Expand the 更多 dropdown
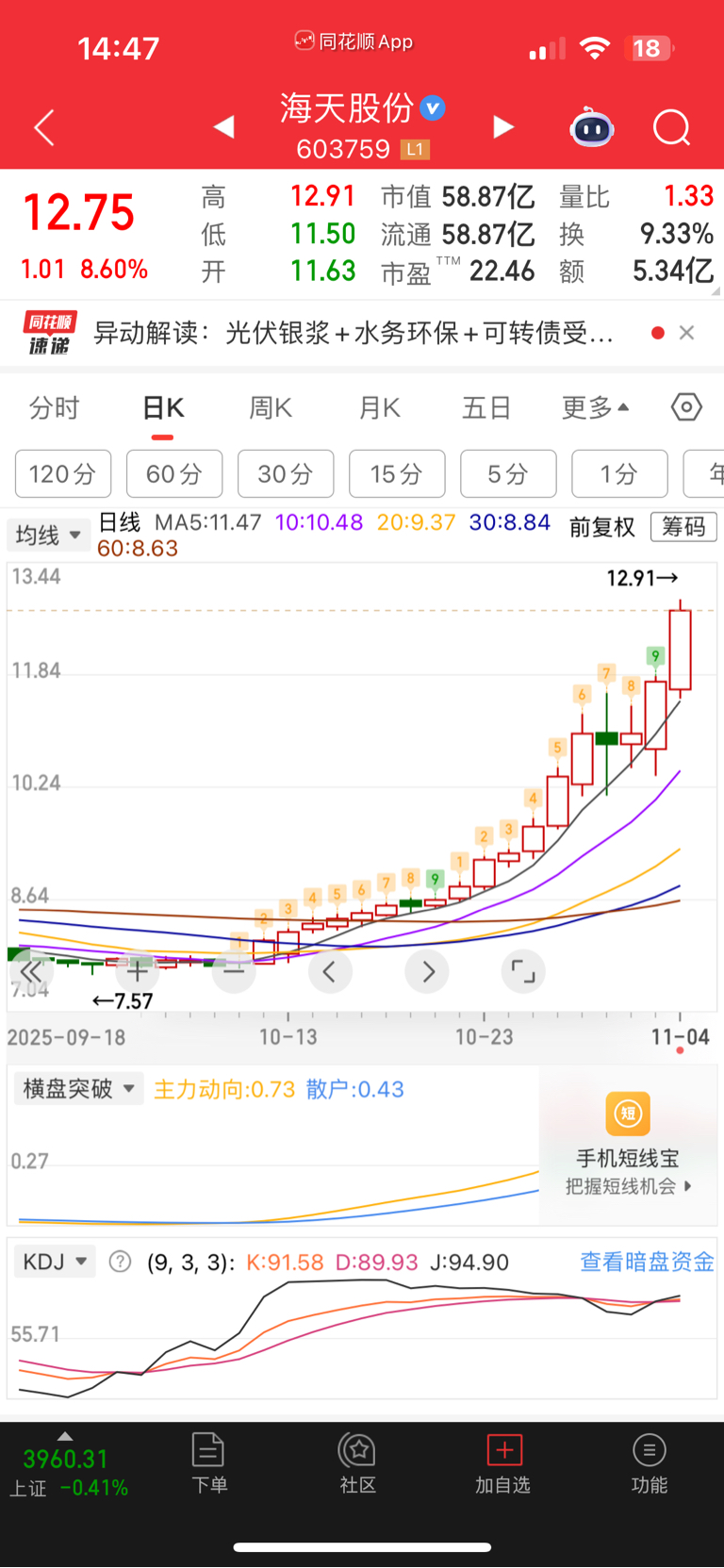 point(596,408)
